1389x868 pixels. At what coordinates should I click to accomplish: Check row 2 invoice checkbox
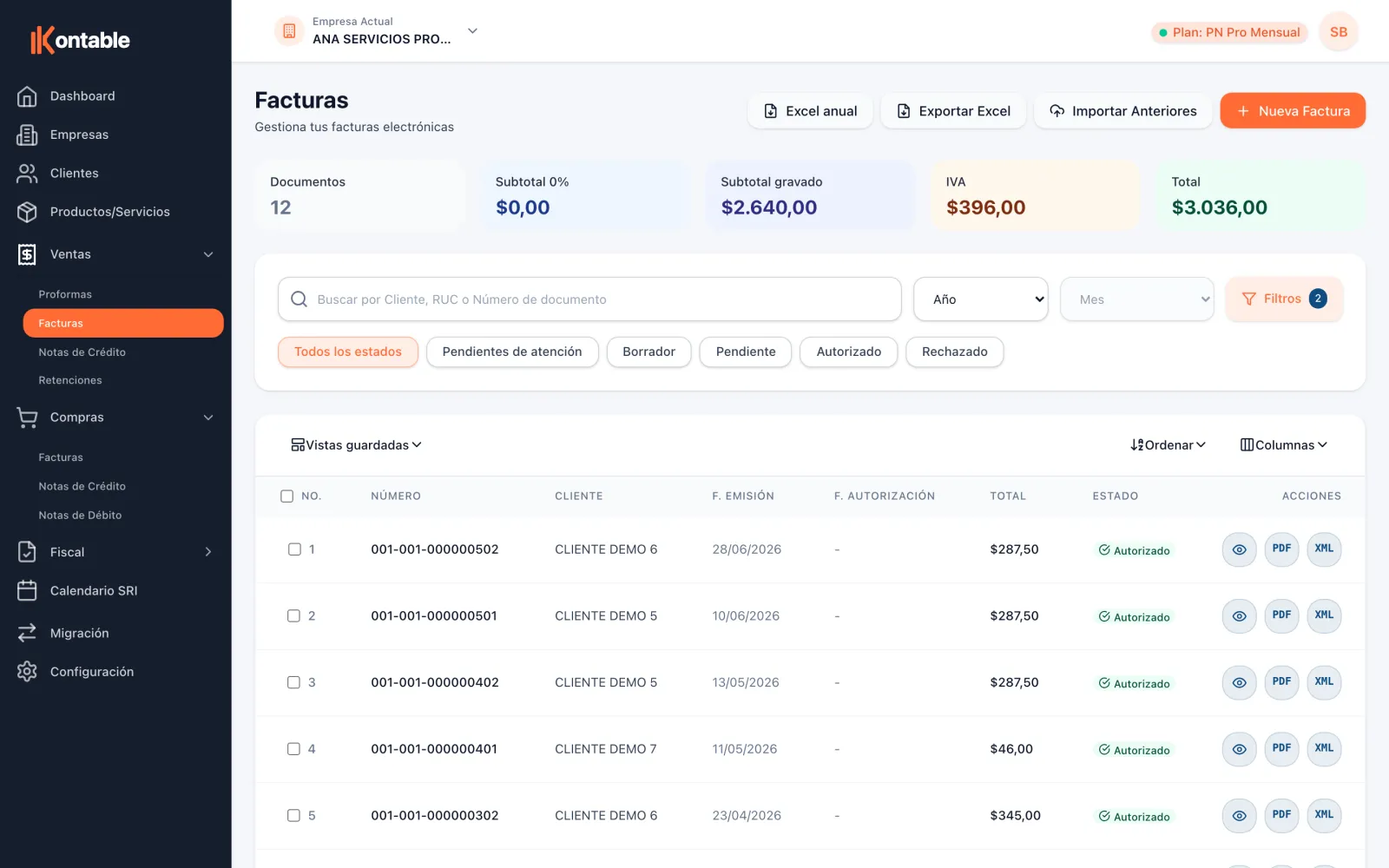click(x=294, y=616)
